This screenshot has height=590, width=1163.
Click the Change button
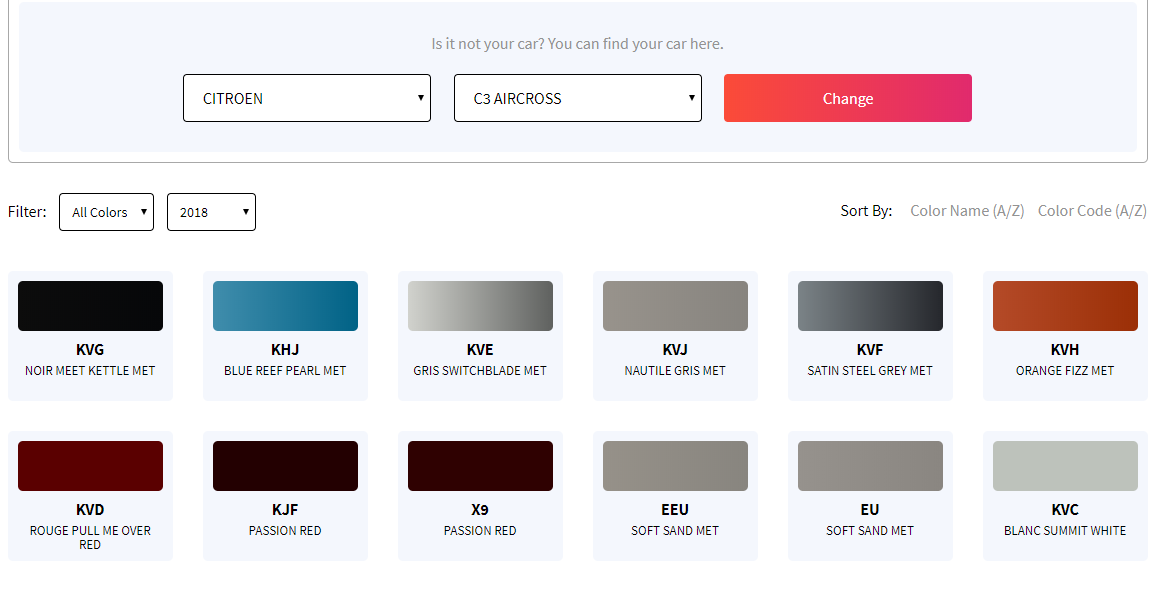[x=847, y=98]
